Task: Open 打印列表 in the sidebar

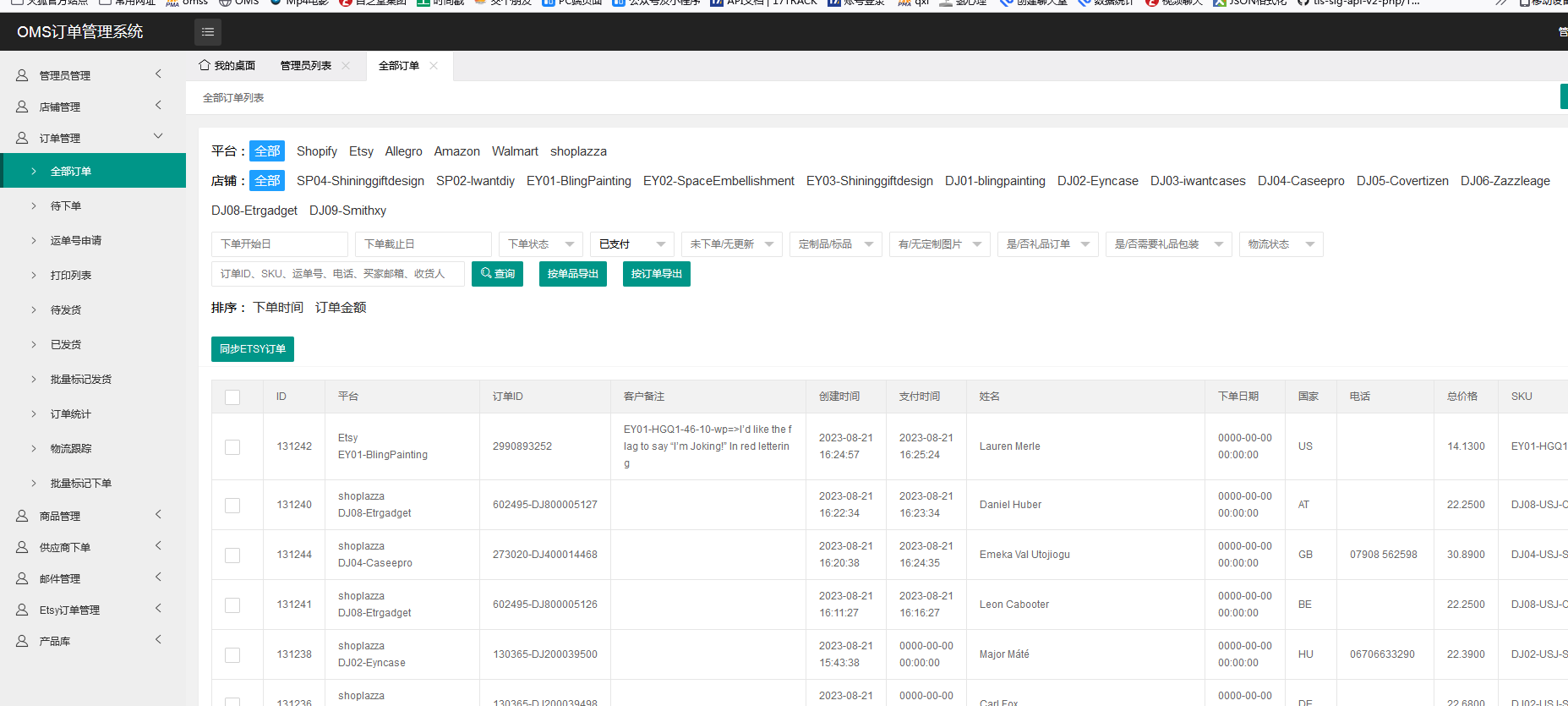Action: [x=93, y=275]
